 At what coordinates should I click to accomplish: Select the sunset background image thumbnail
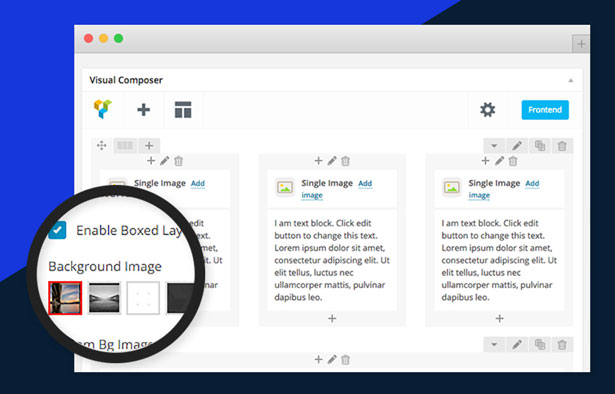(x=65, y=298)
